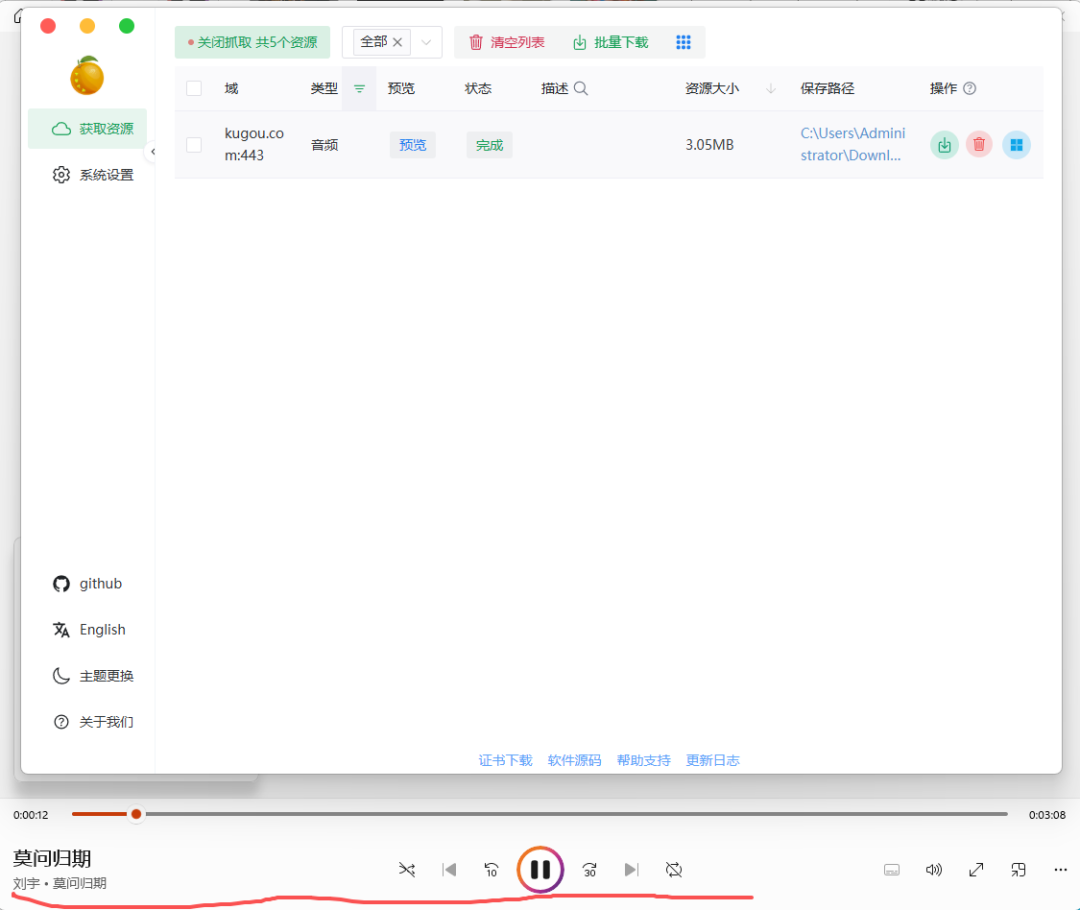Check the kugou.com:443 row checkbox
The image size is (1080, 910).
(194, 144)
